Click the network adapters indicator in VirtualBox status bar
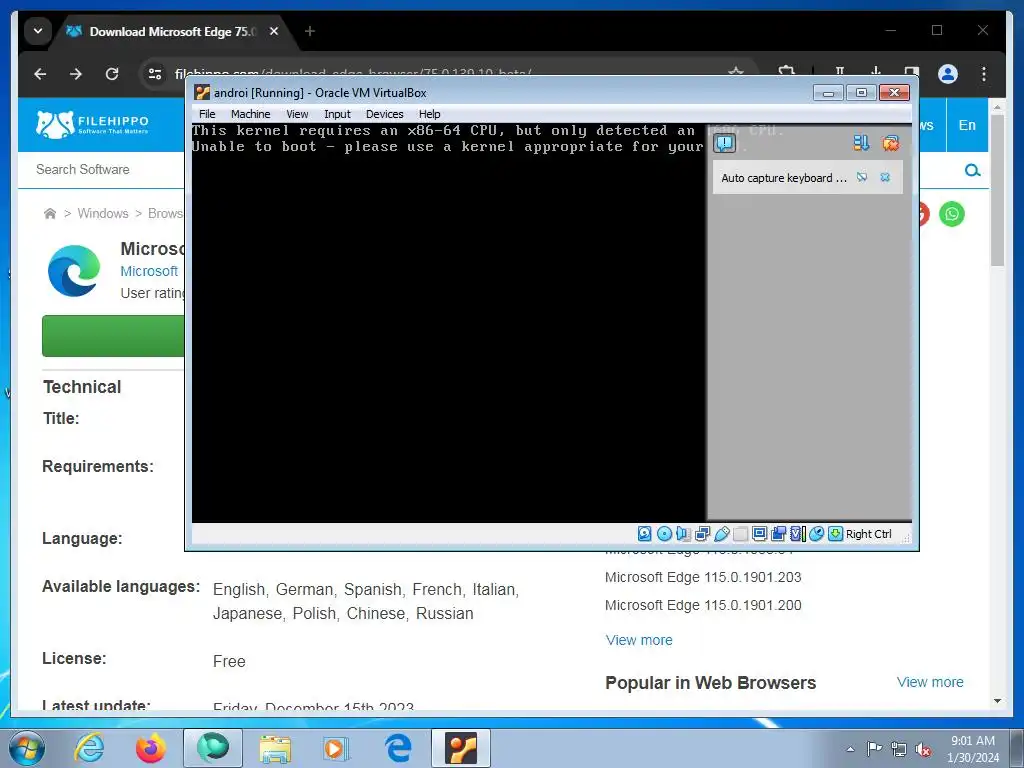The image size is (1024, 768). 702,534
